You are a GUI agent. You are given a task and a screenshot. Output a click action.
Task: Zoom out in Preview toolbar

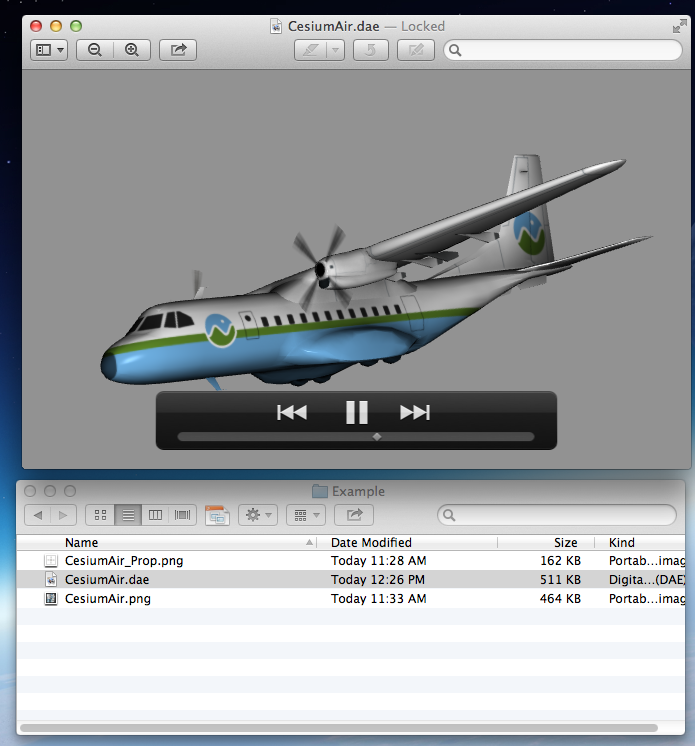click(x=95, y=50)
